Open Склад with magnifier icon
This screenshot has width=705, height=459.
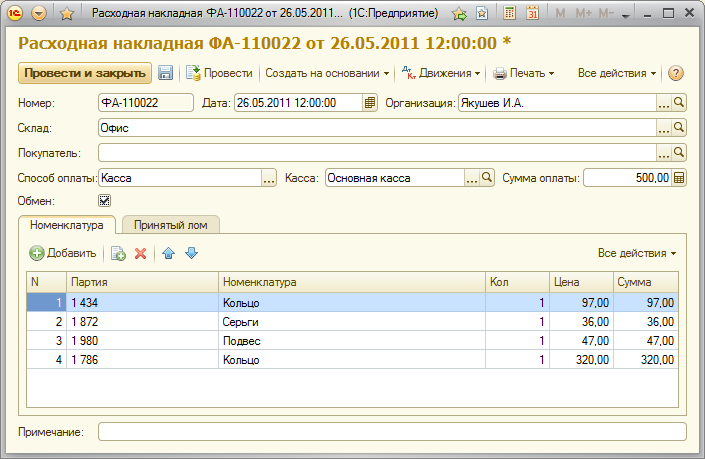click(x=679, y=128)
